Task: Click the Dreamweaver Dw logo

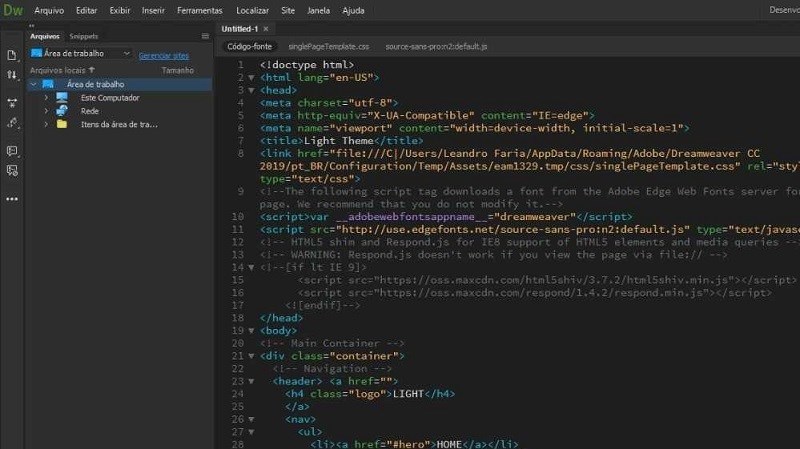Action: pyautogui.click(x=13, y=10)
